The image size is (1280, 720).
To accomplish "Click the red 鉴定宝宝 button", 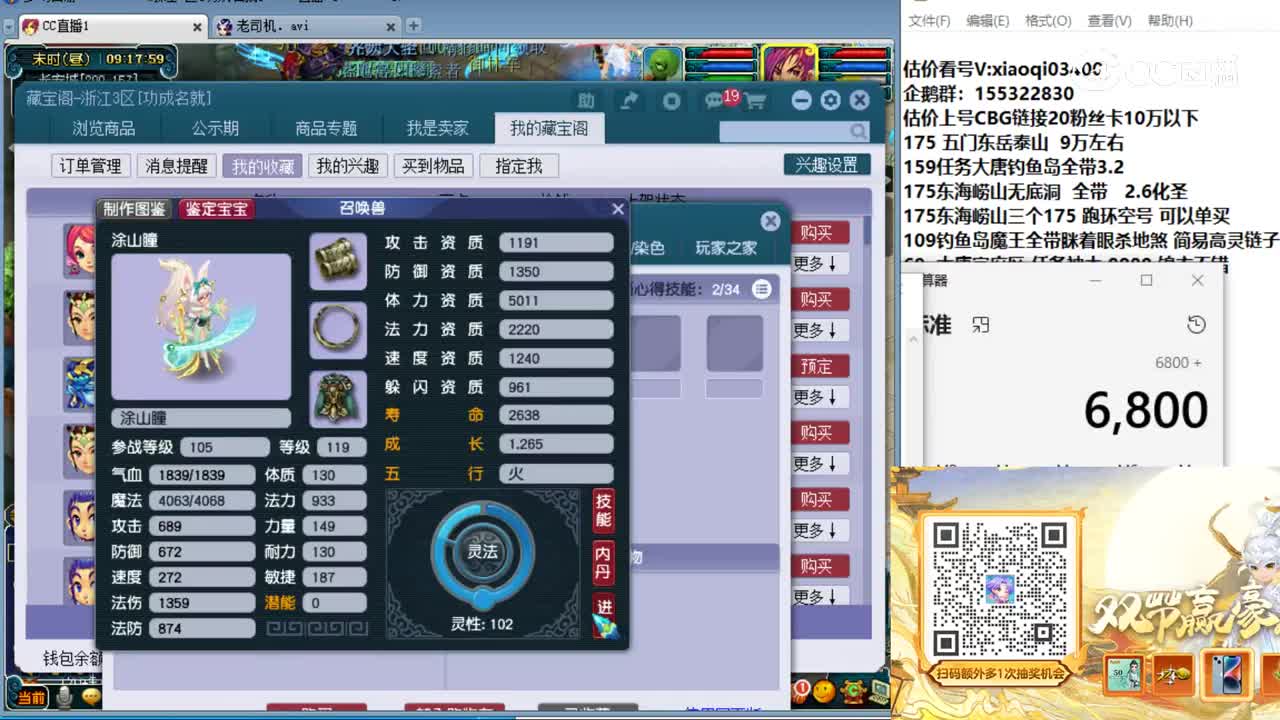I will pyautogui.click(x=216, y=209).
